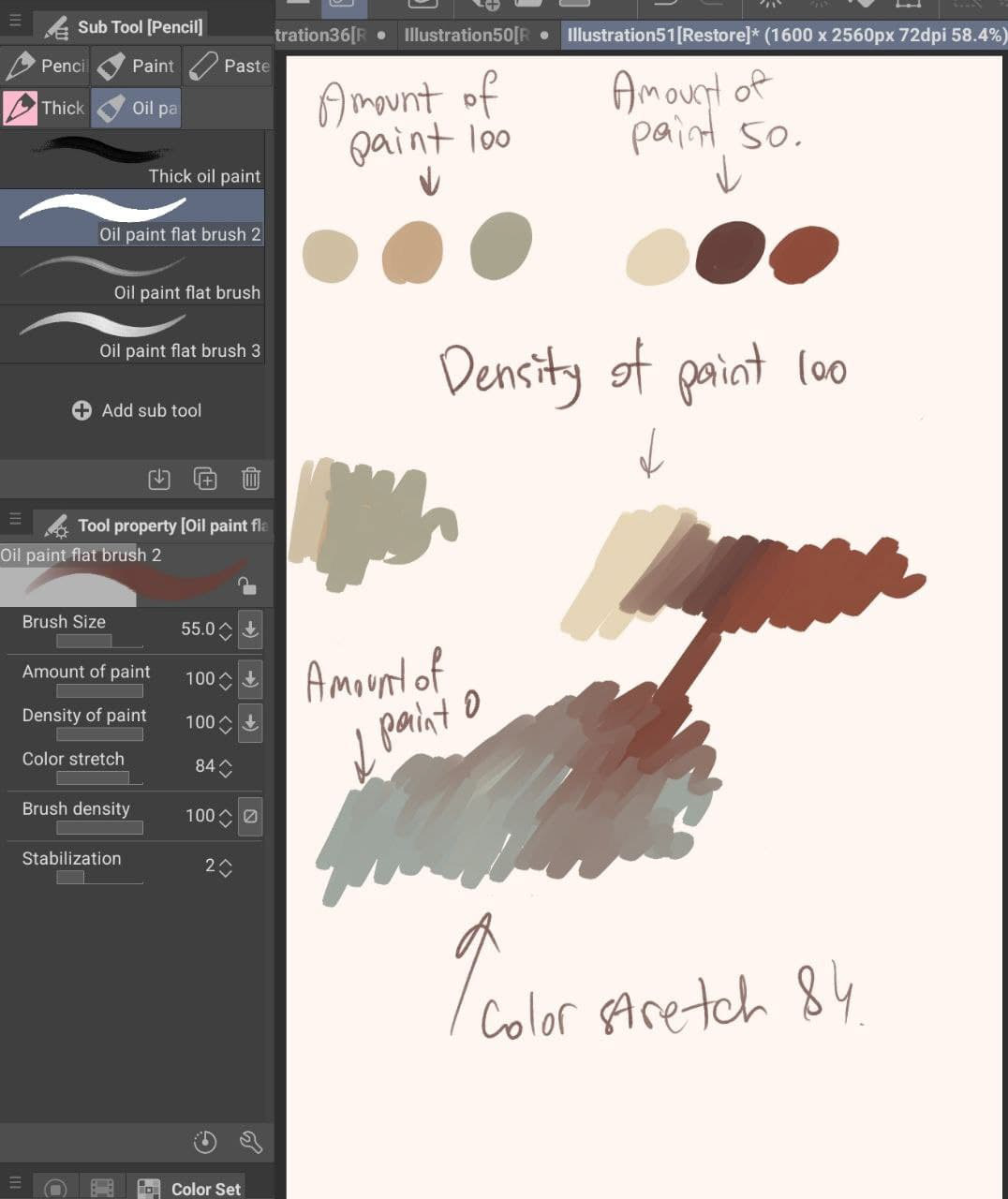Delete sub tool with the trash icon

(251, 479)
